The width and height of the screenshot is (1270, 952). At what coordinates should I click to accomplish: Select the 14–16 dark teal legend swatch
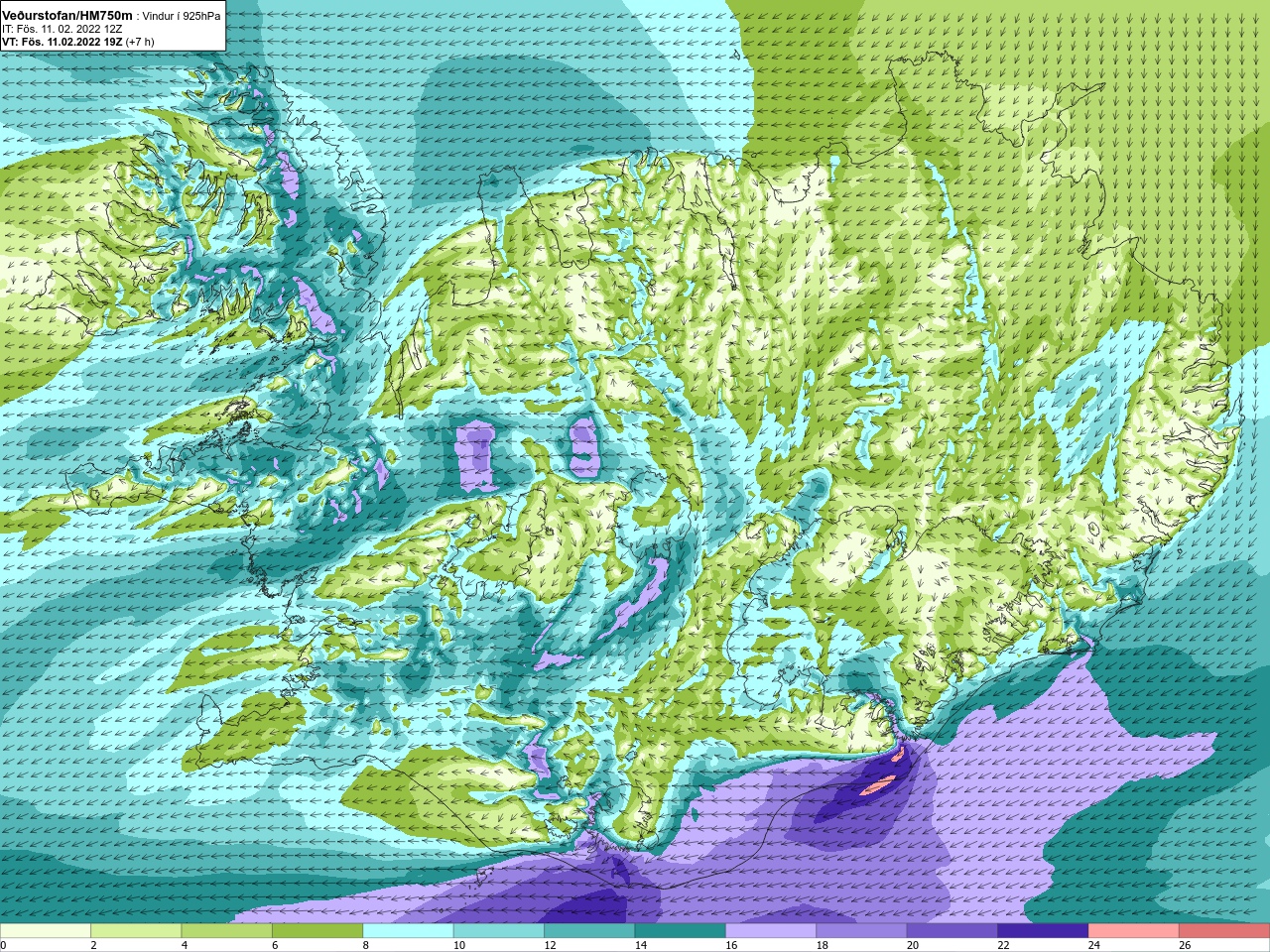(681, 931)
